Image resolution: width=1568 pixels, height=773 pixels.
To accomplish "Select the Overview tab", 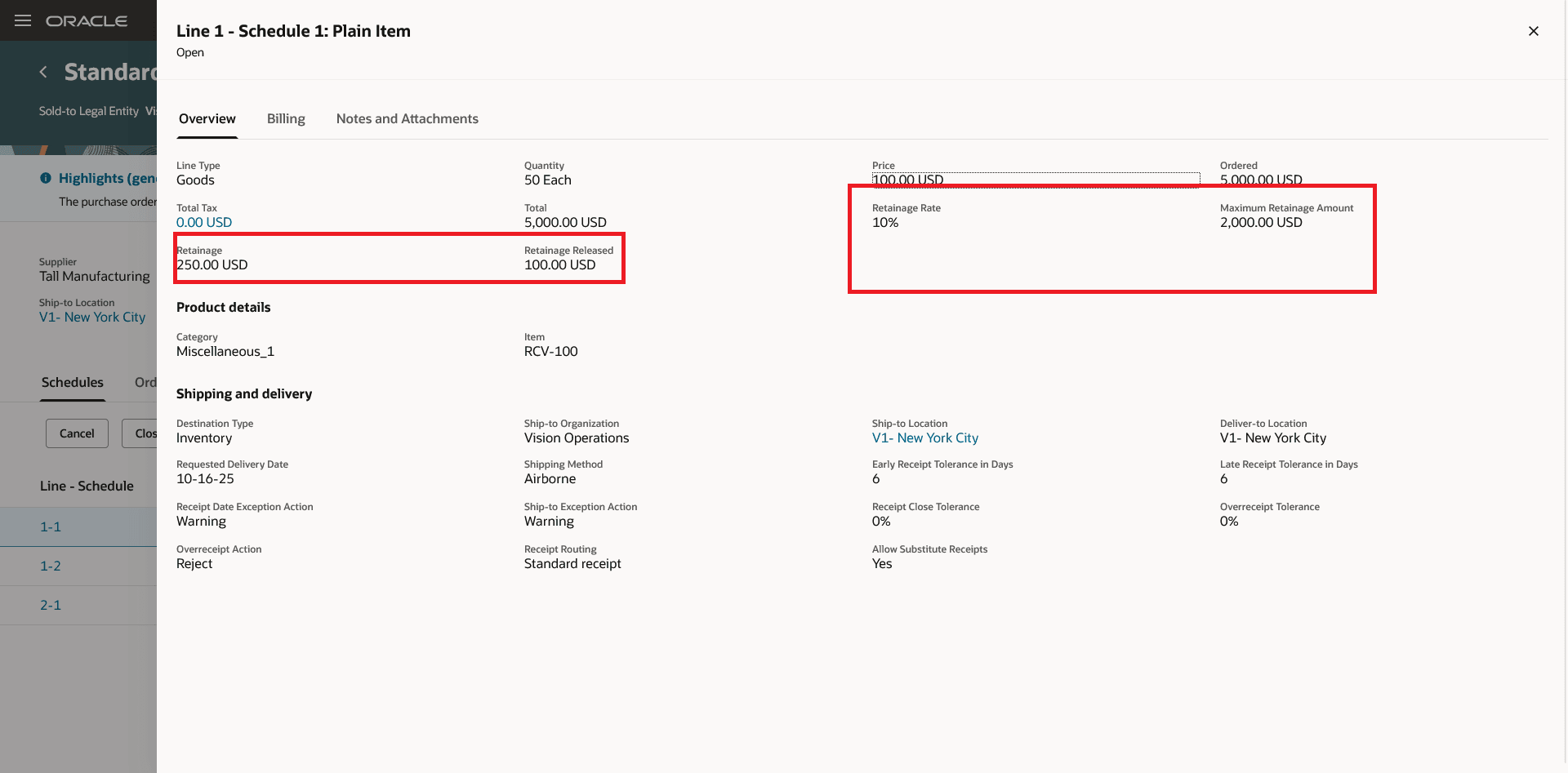I will tap(207, 118).
